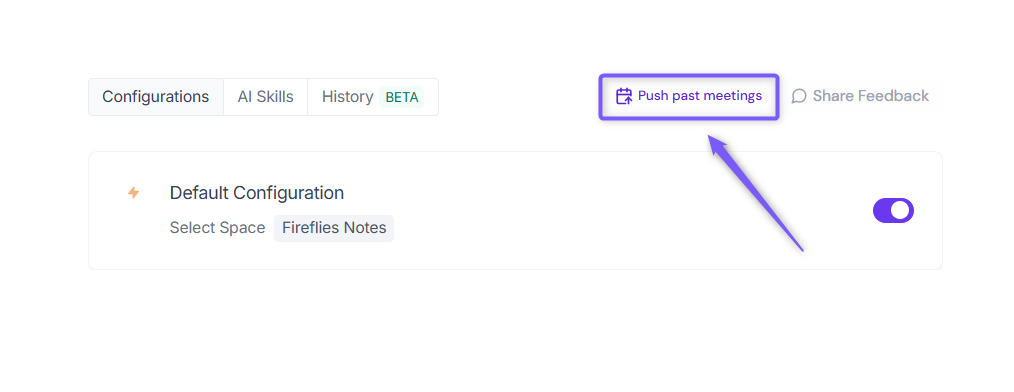Switch to the AI Skills tab
1014x392 pixels.
point(265,97)
